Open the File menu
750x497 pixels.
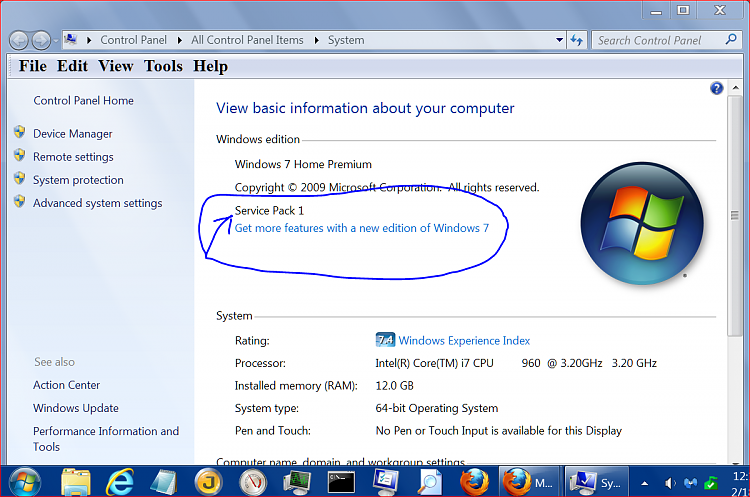[33, 66]
